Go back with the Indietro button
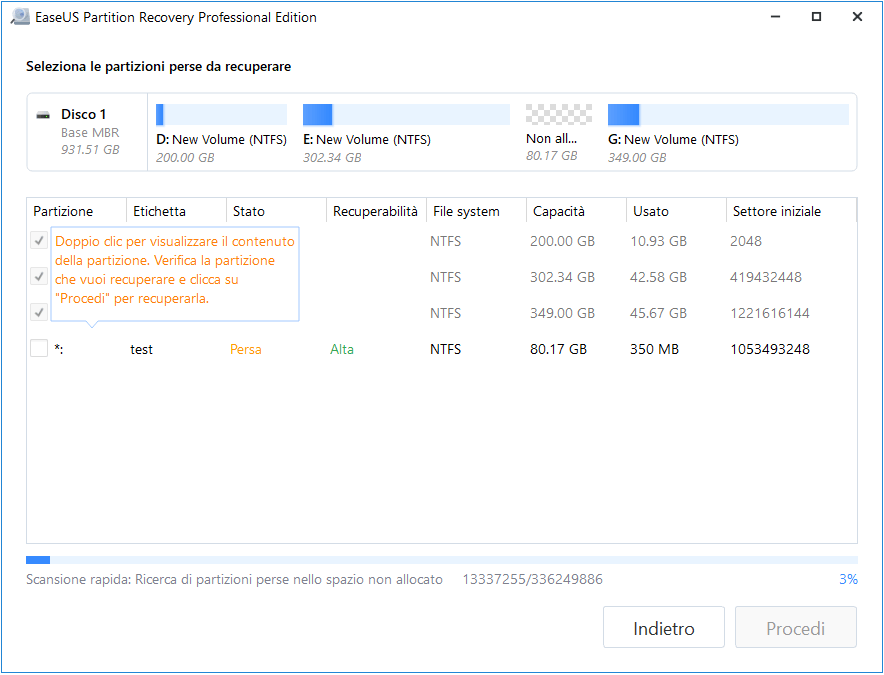This screenshot has height=675, width=884. [664, 628]
